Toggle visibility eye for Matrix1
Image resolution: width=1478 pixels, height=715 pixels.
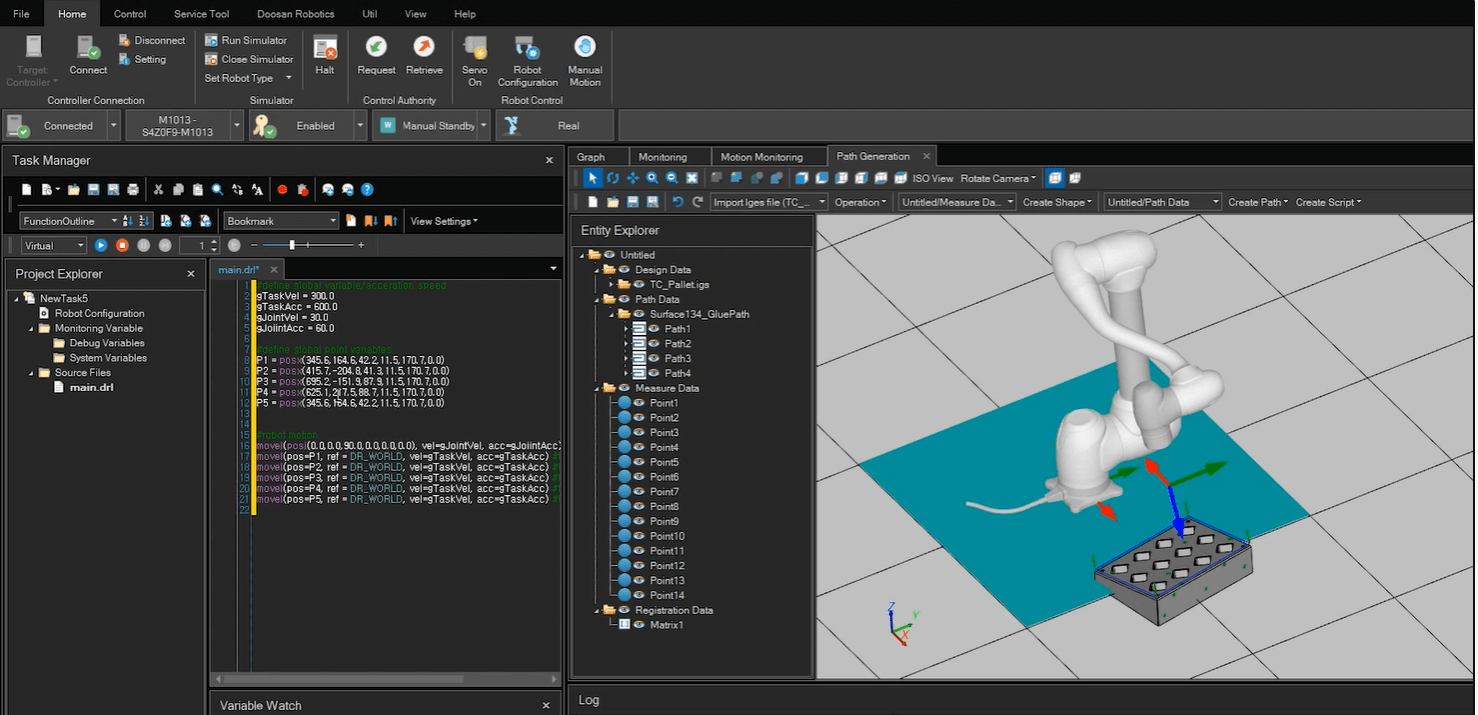click(x=639, y=625)
